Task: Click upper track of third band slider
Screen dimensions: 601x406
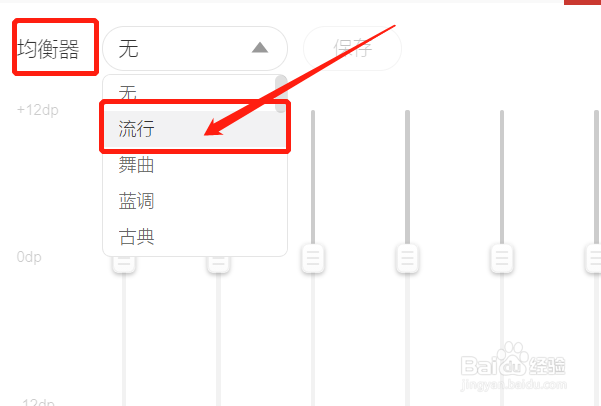Action: point(313,177)
